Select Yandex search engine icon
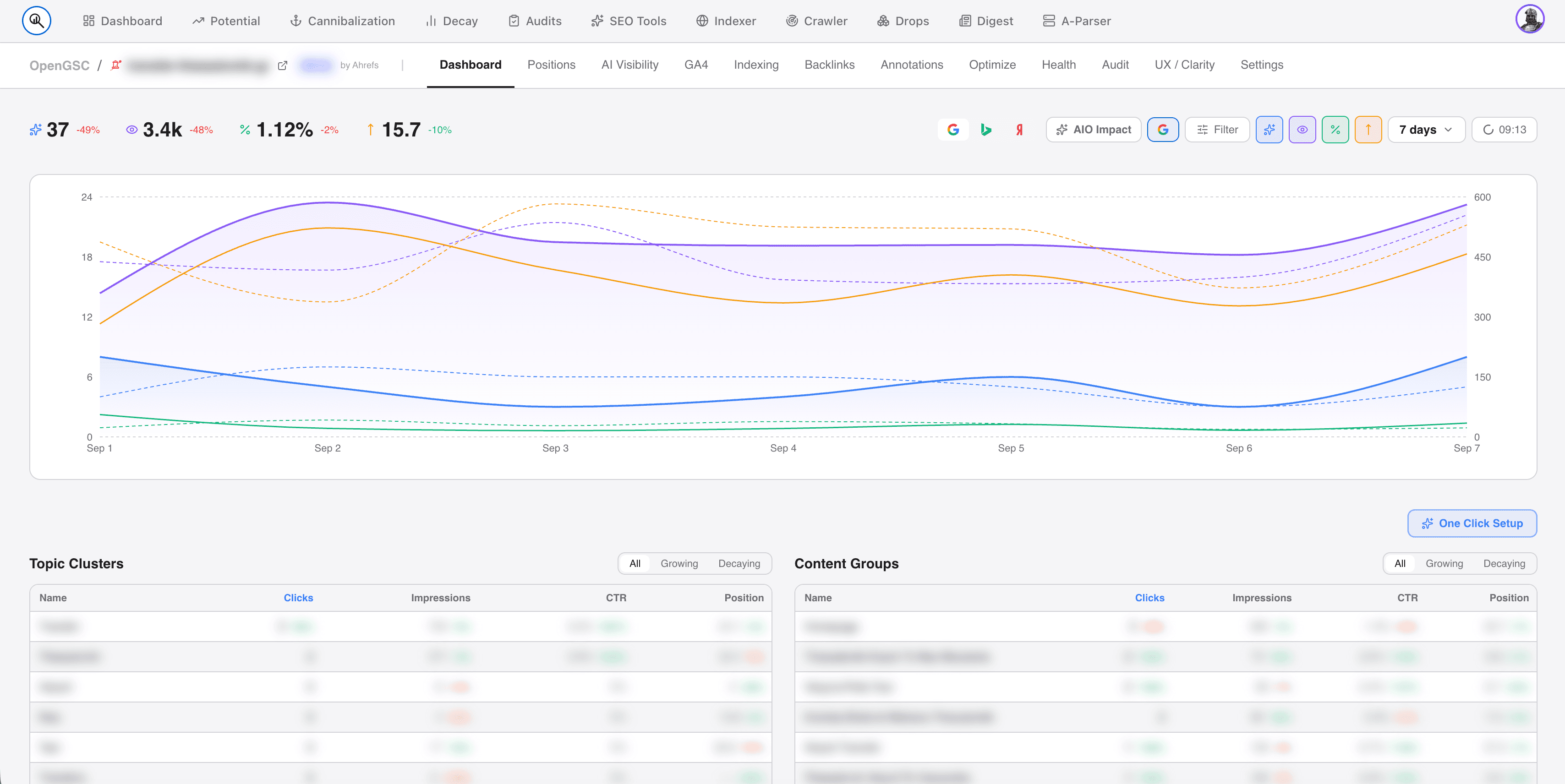The width and height of the screenshot is (1565, 784). click(1019, 129)
